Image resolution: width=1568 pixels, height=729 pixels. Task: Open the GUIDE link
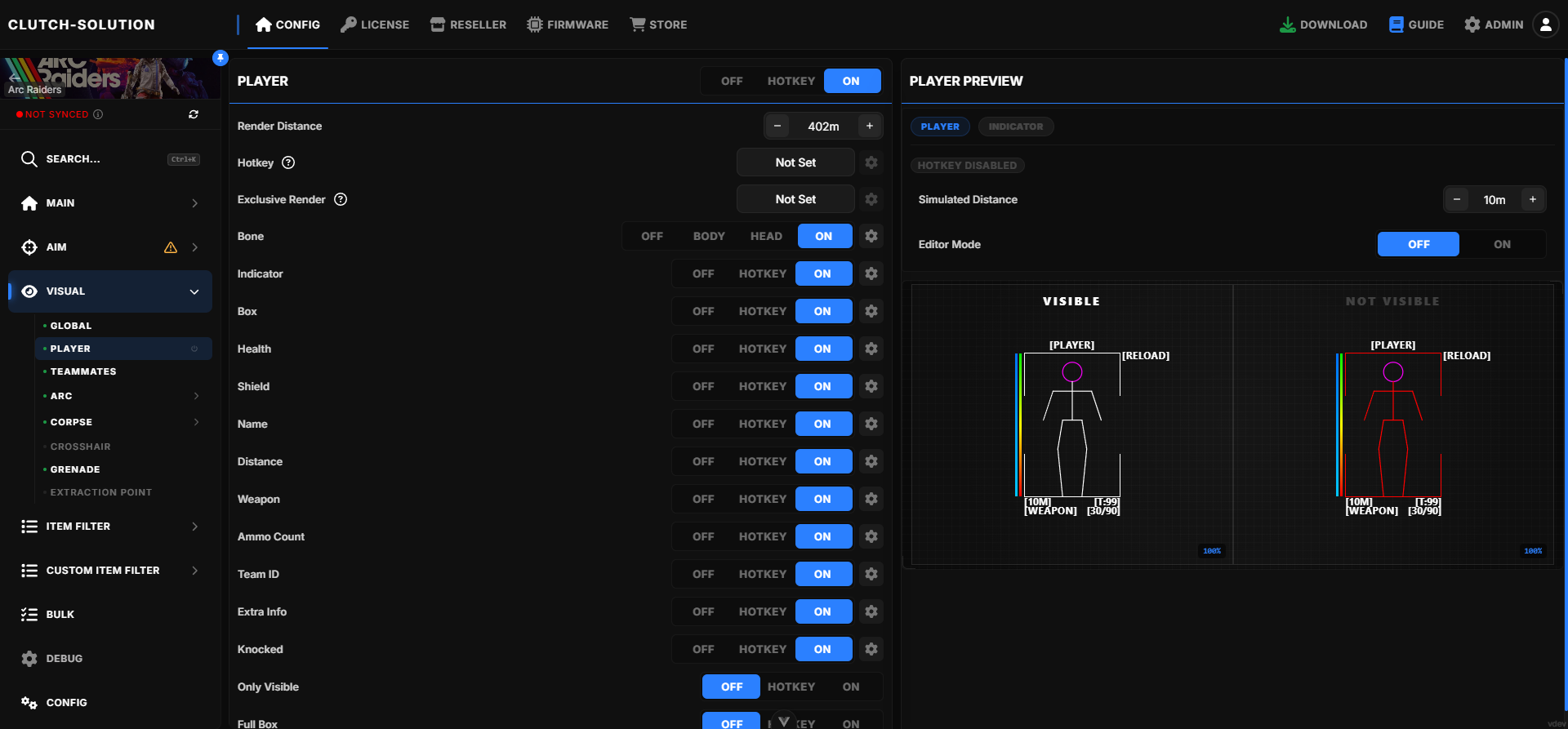1417,24
